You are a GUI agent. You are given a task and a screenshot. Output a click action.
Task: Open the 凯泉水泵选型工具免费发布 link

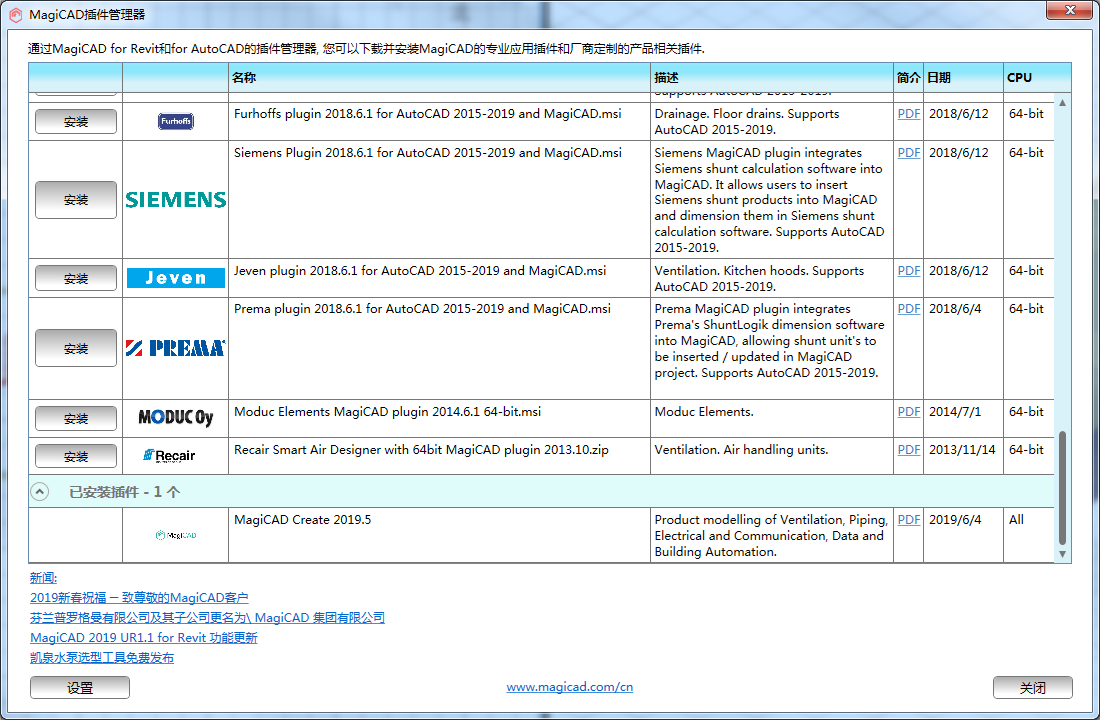tap(102, 658)
